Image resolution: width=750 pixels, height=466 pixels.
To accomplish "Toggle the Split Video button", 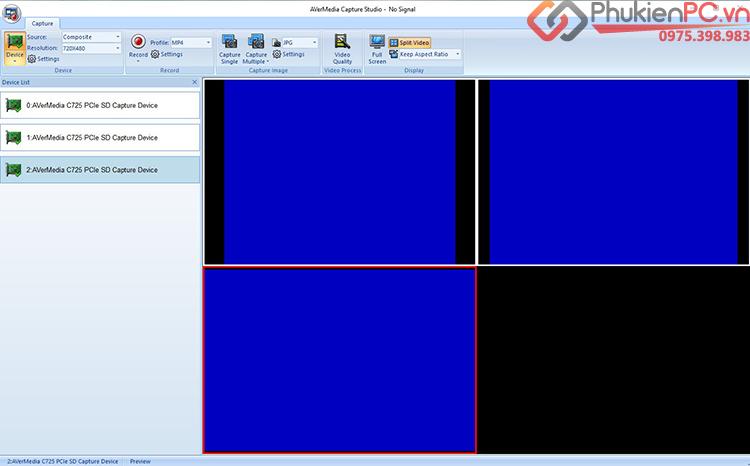I will pos(409,43).
